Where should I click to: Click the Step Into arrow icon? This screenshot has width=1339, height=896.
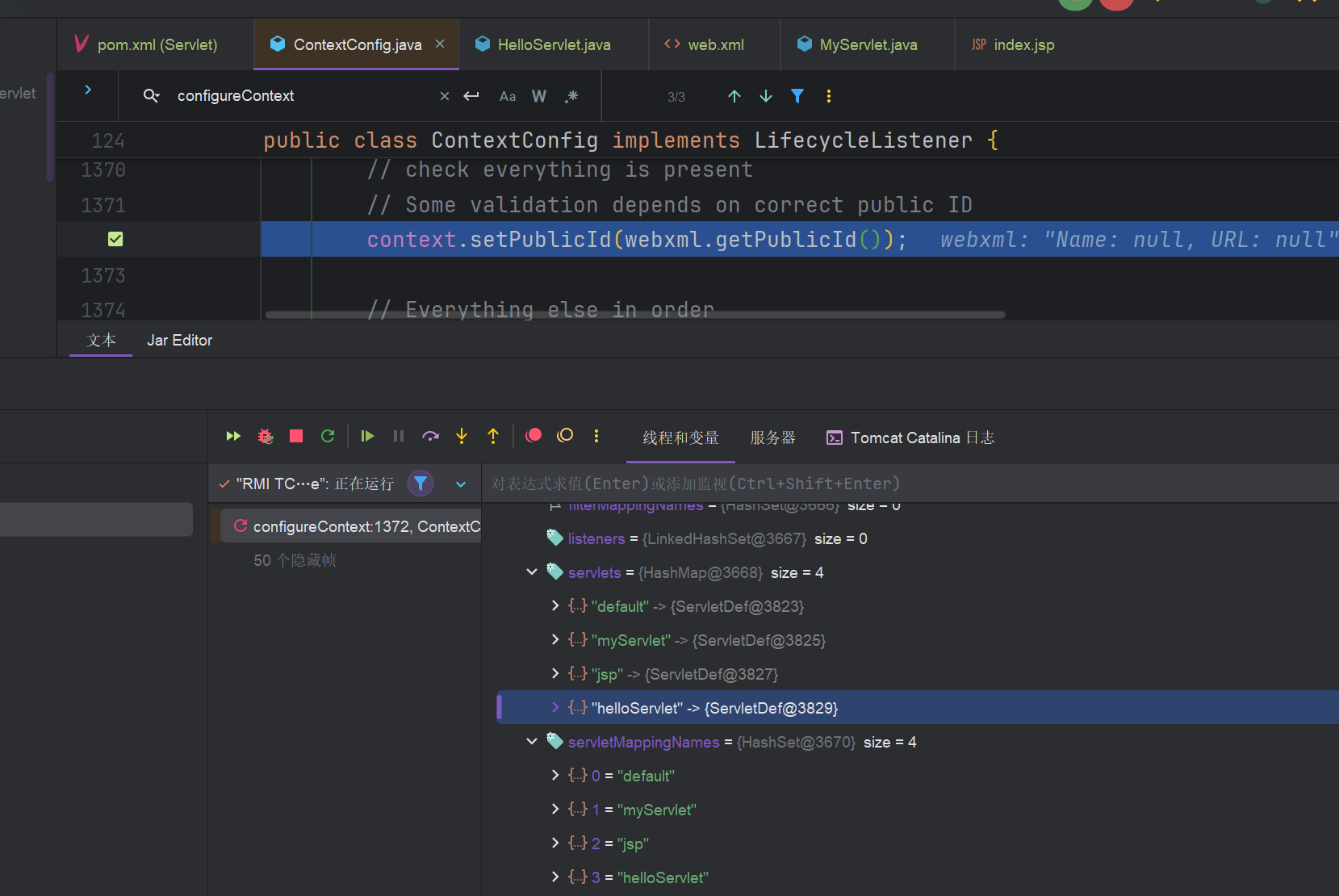point(462,437)
